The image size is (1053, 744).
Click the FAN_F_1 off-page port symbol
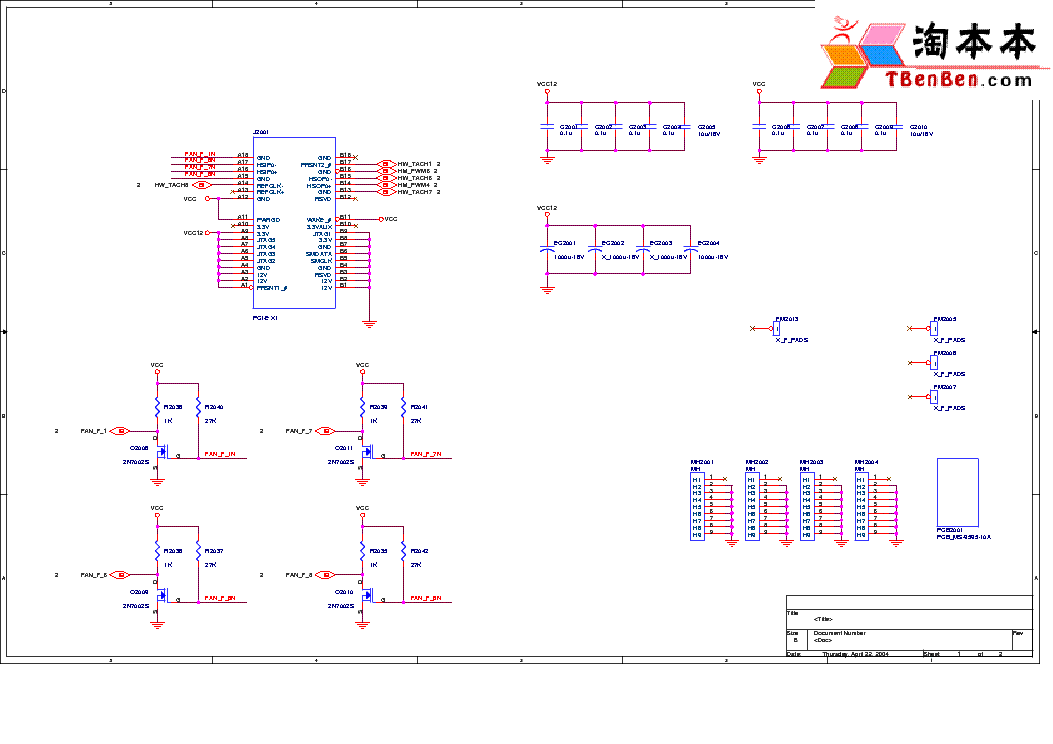[120, 431]
